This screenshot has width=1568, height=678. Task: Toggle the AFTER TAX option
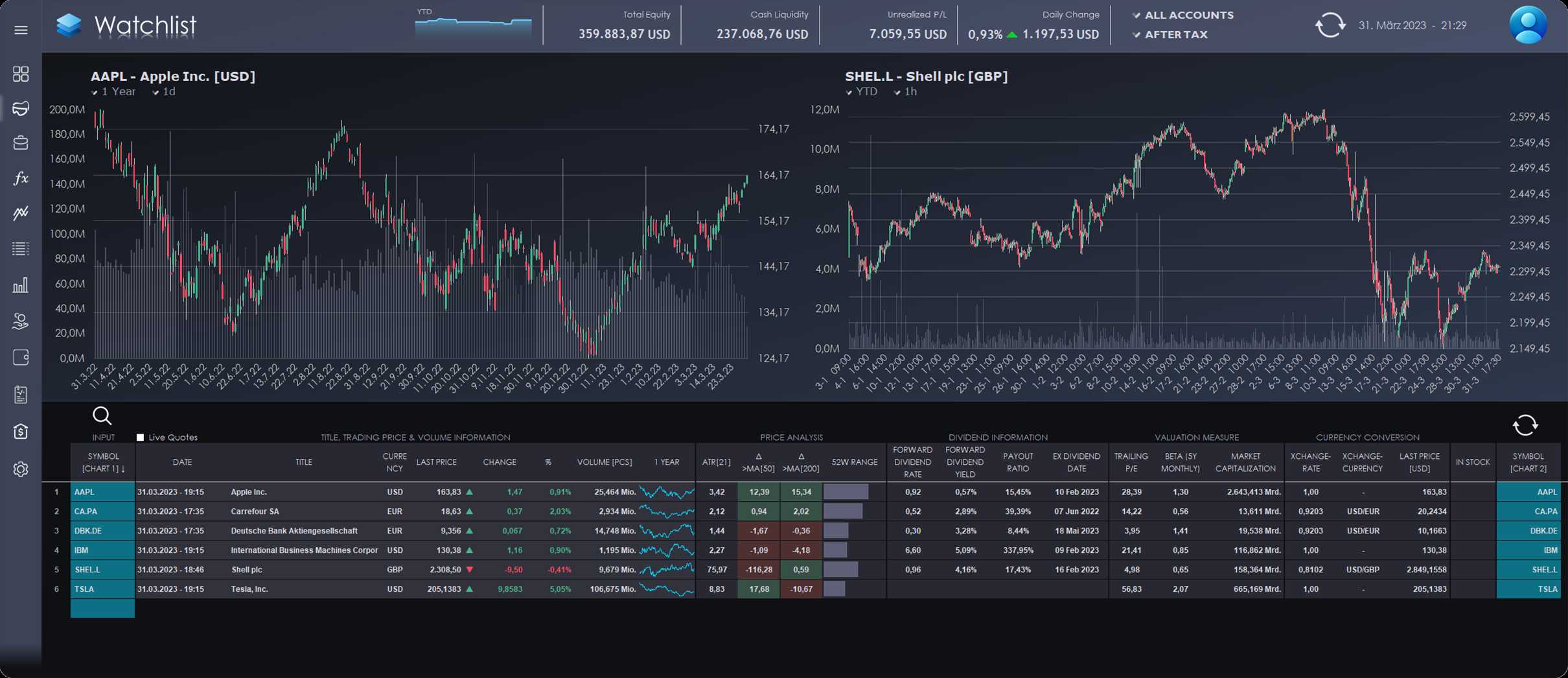tap(1170, 34)
